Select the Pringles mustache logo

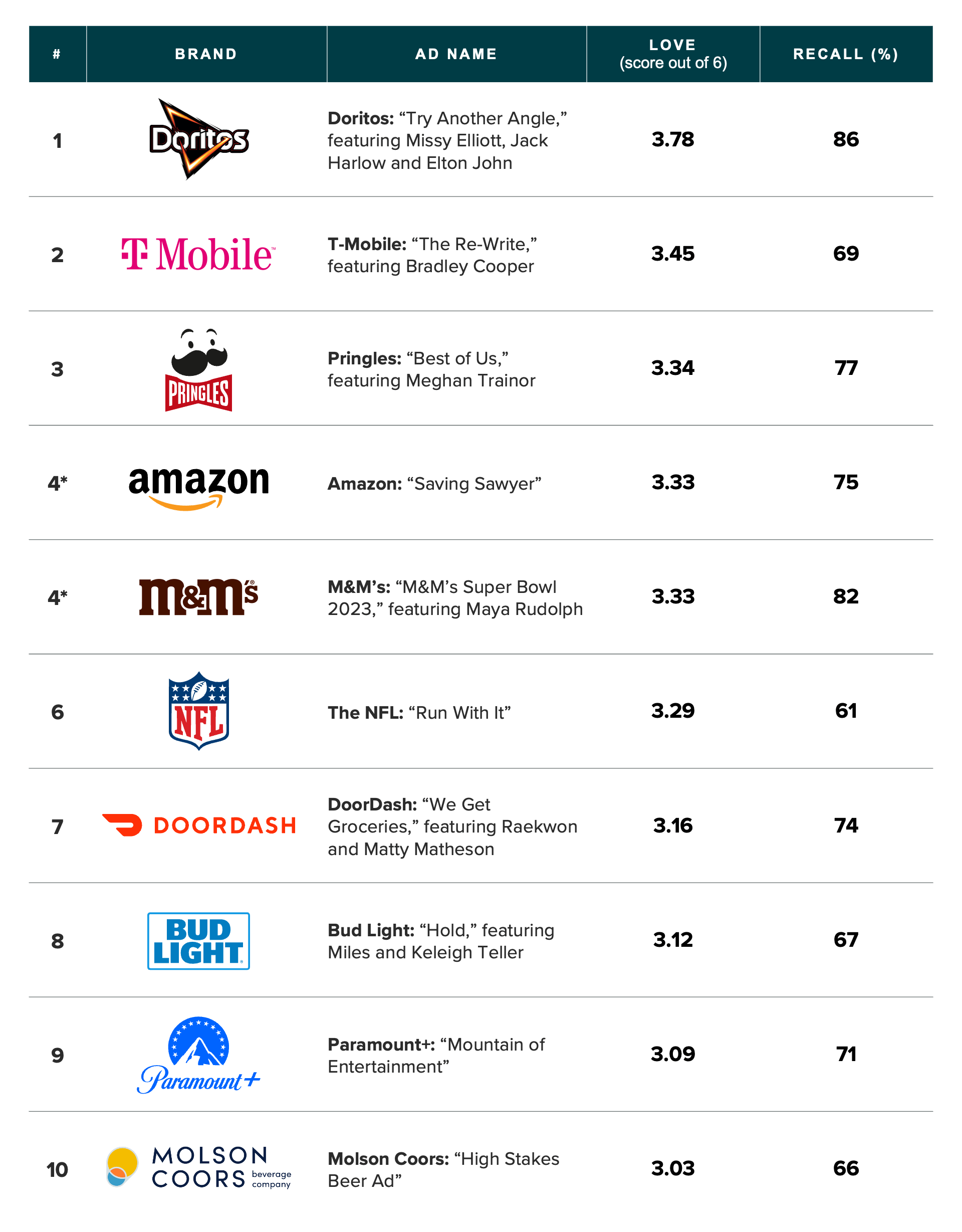[198, 369]
